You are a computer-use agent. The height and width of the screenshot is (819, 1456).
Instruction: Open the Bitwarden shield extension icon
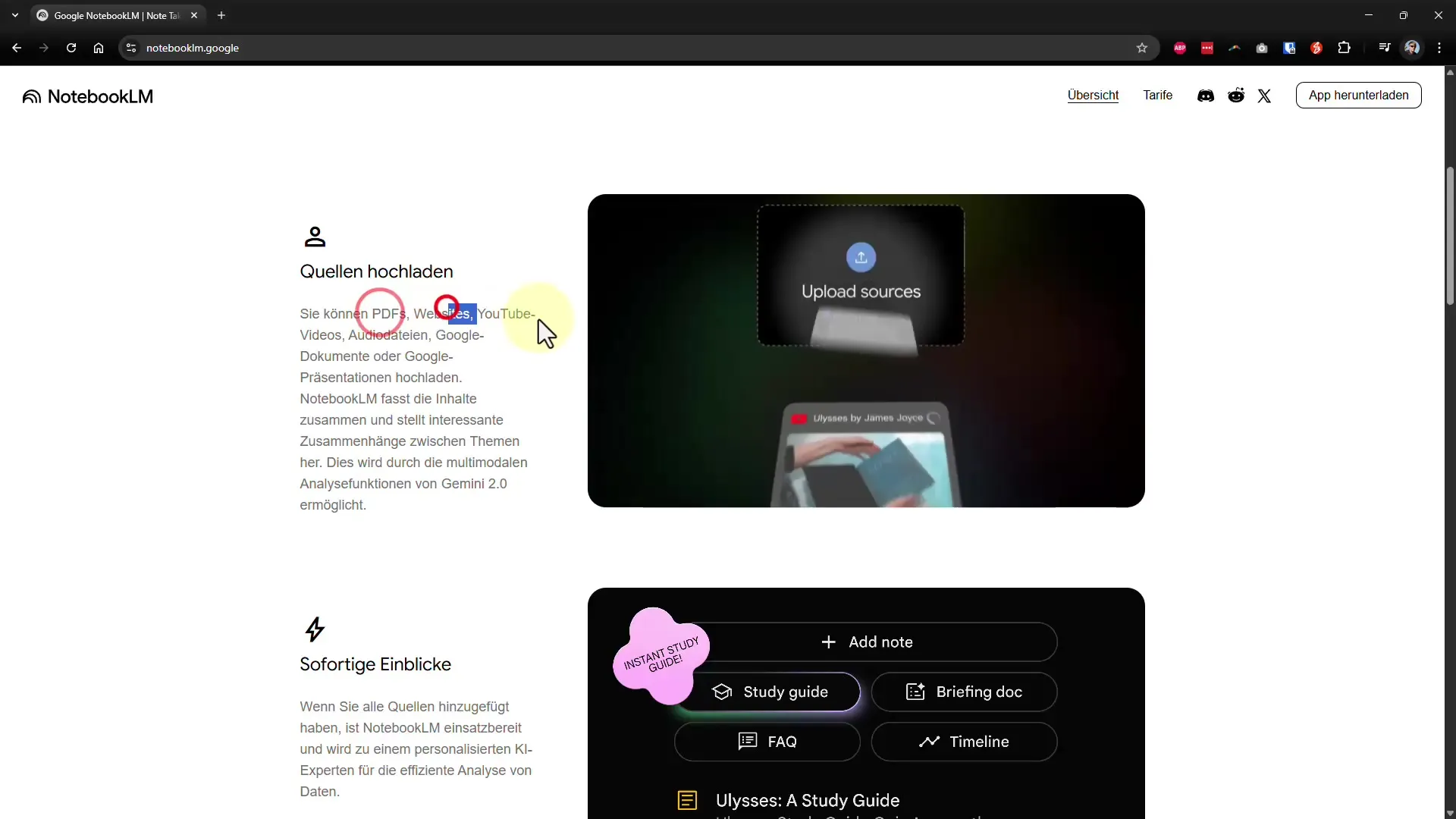coord(1289,48)
